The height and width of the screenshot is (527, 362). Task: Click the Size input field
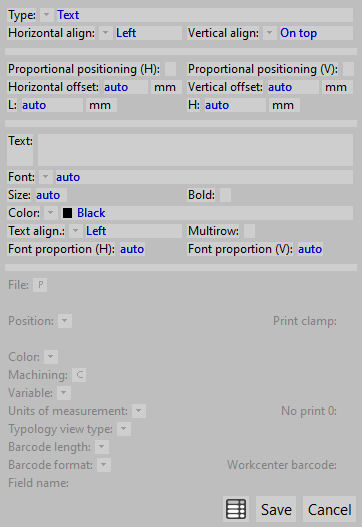tap(51, 195)
